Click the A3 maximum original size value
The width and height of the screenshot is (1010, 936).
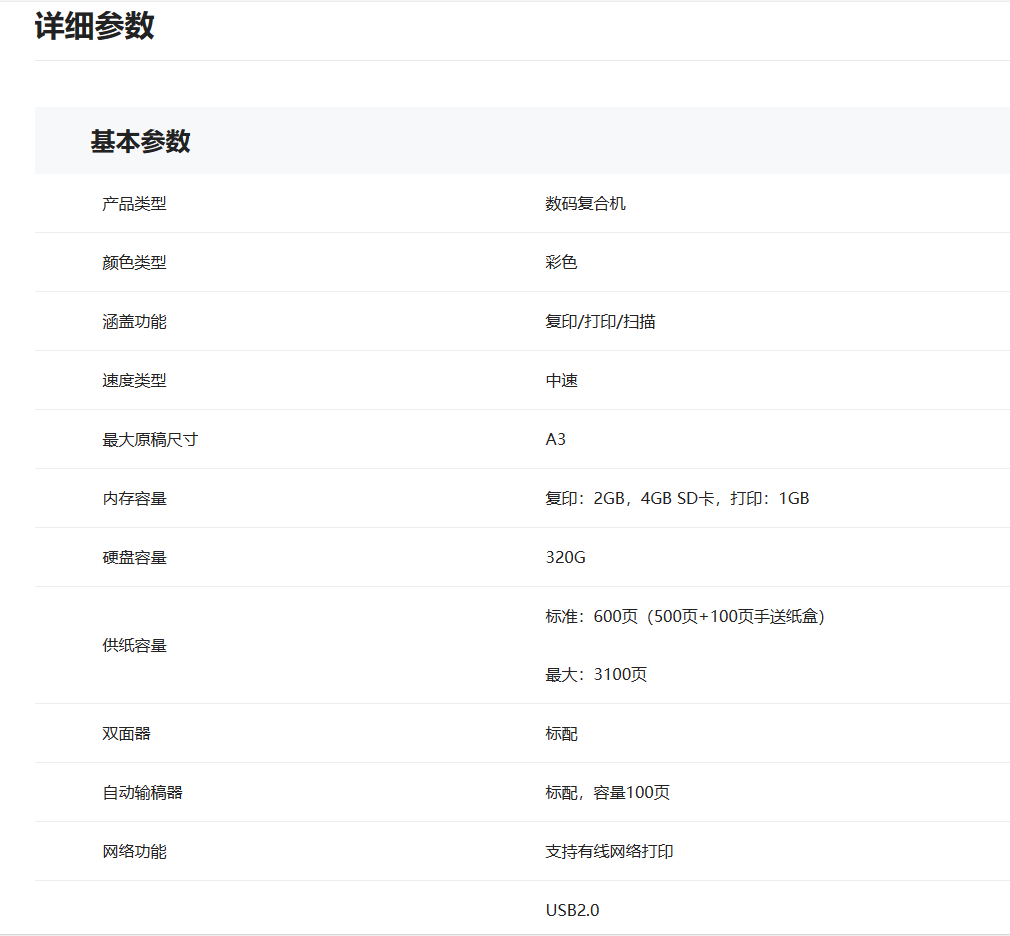(x=556, y=439)
